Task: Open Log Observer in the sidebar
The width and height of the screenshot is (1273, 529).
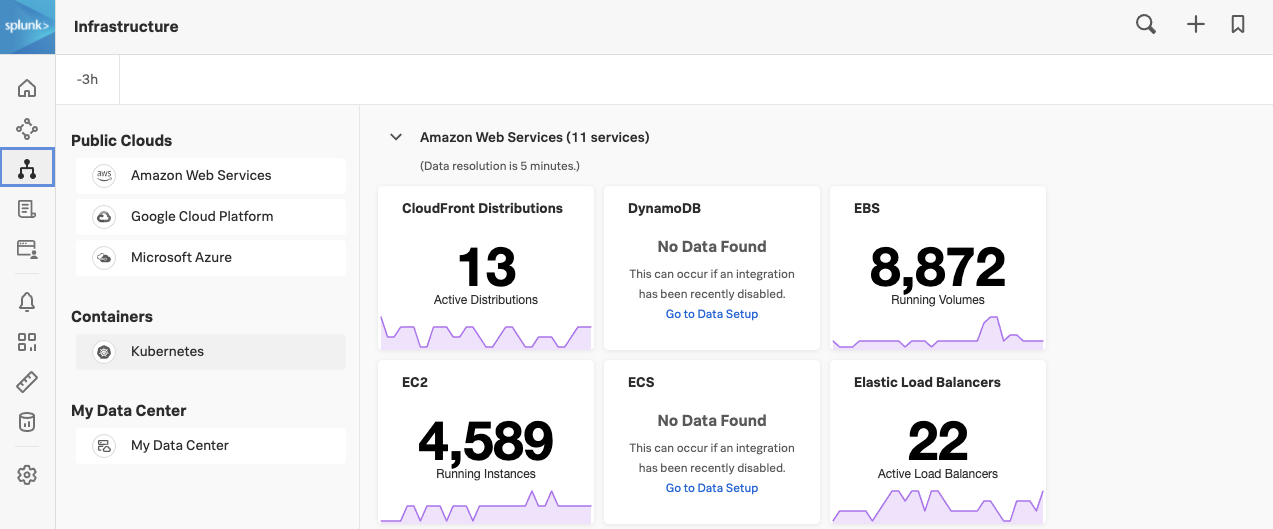Action: pyautogui.click(x=27, y=209)
